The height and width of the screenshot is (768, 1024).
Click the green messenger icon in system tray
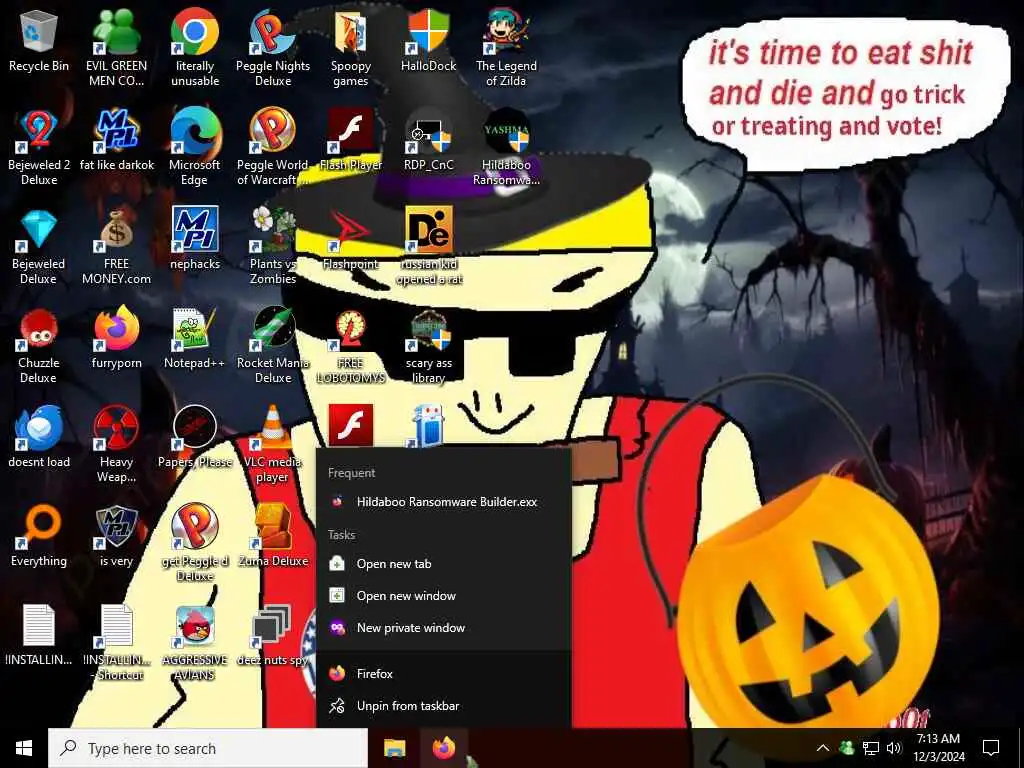846,748
